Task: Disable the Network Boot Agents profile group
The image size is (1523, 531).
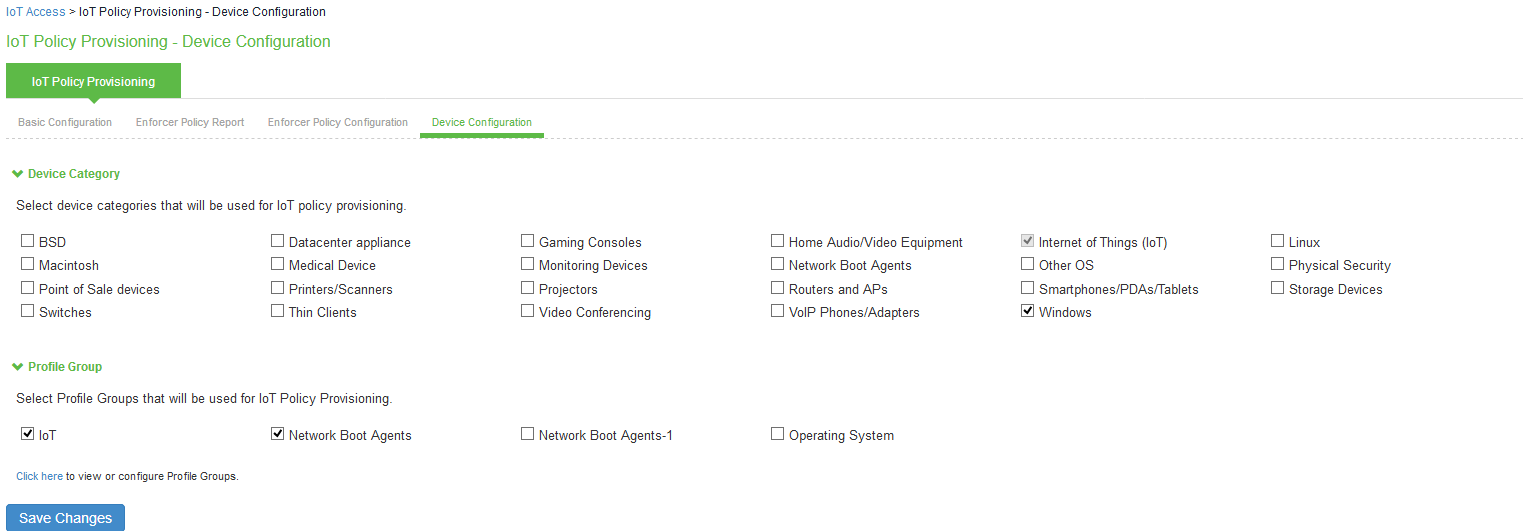Action: 277,434
